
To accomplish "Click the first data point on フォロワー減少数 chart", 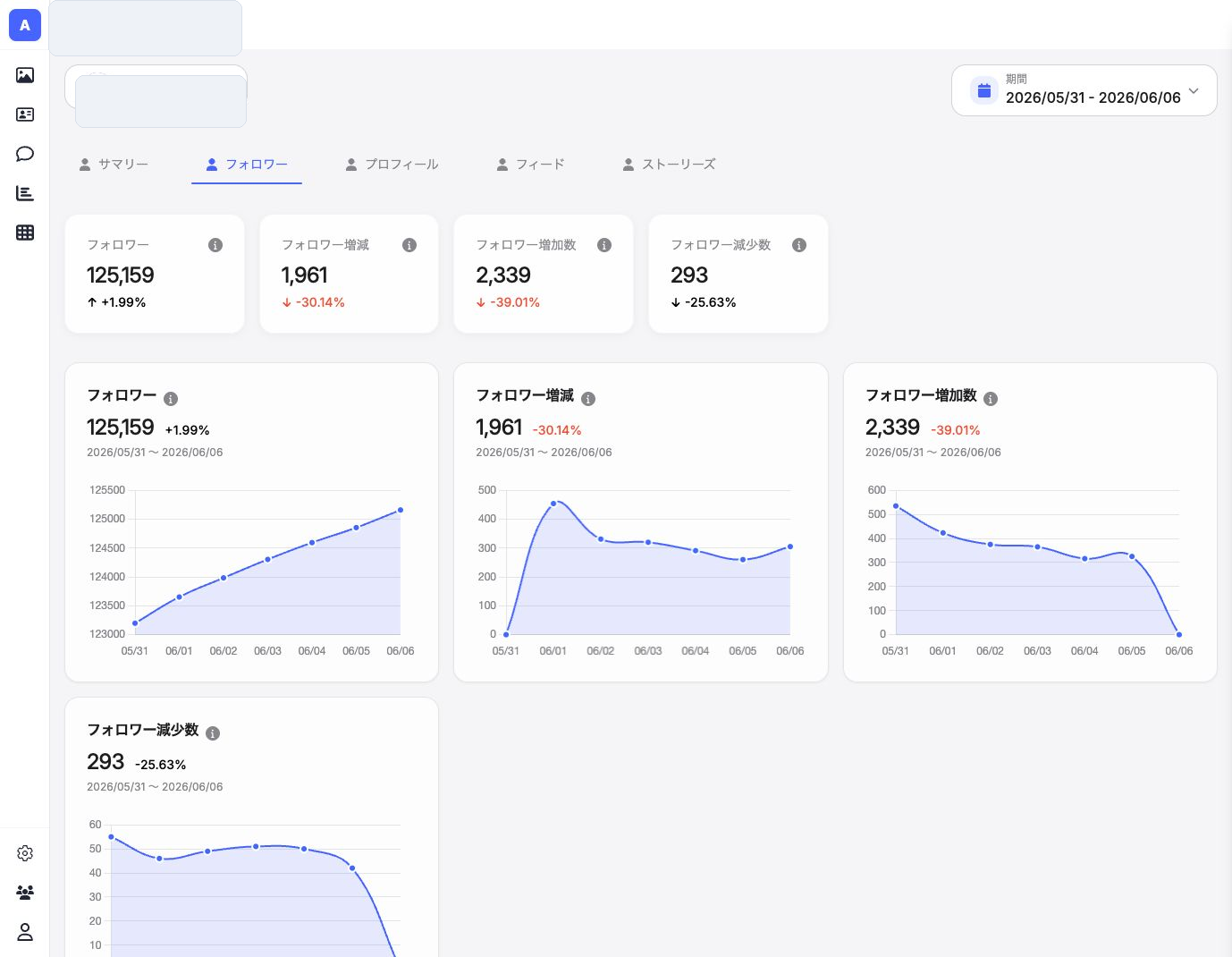I will click(111, 837).
